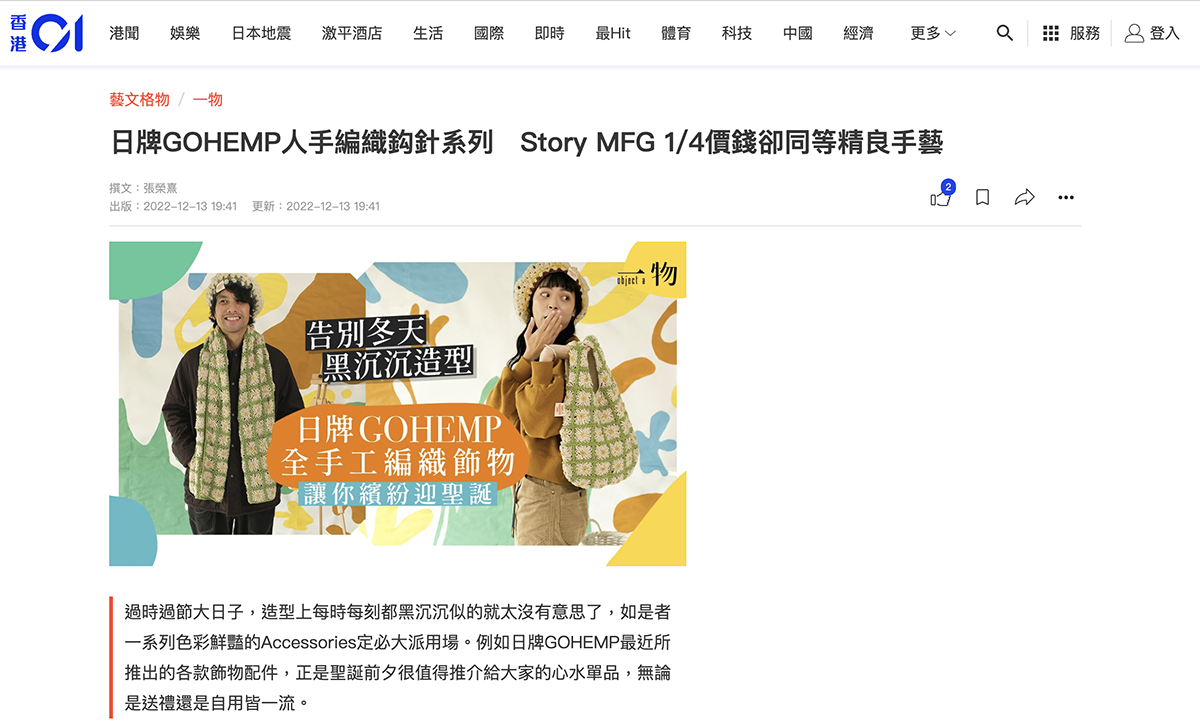Open the 日本地震 topic
The width and height of the screenshot is (1200, 728).
pos(261,33)
